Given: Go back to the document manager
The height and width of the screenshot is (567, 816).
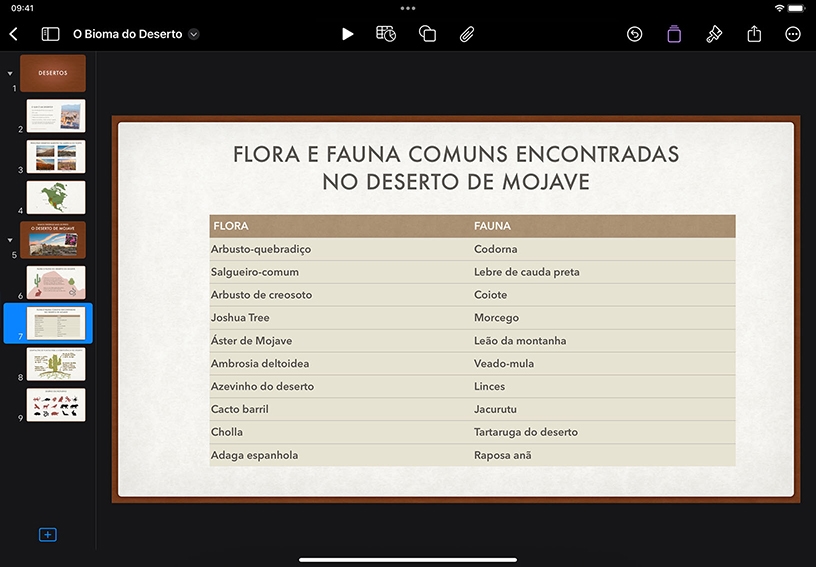Looking at the screenshot, I should pos(14,34).
